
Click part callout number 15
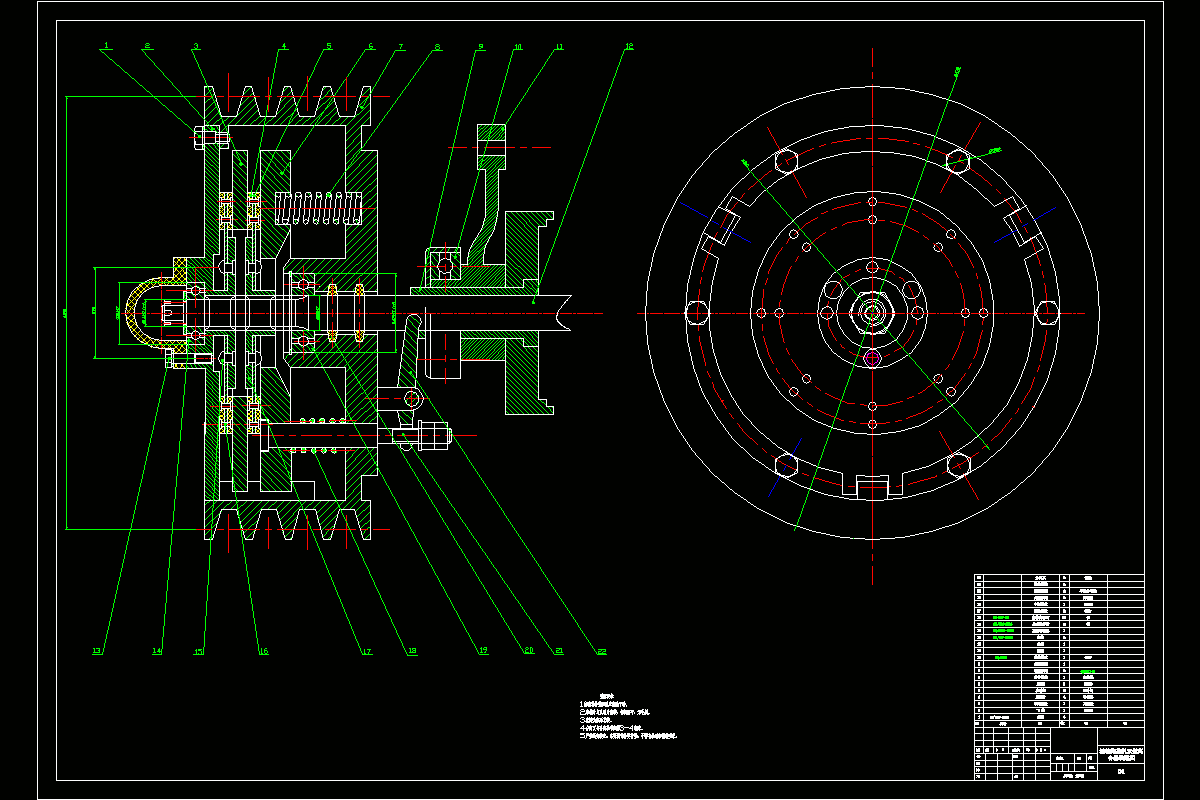point(198,651)
